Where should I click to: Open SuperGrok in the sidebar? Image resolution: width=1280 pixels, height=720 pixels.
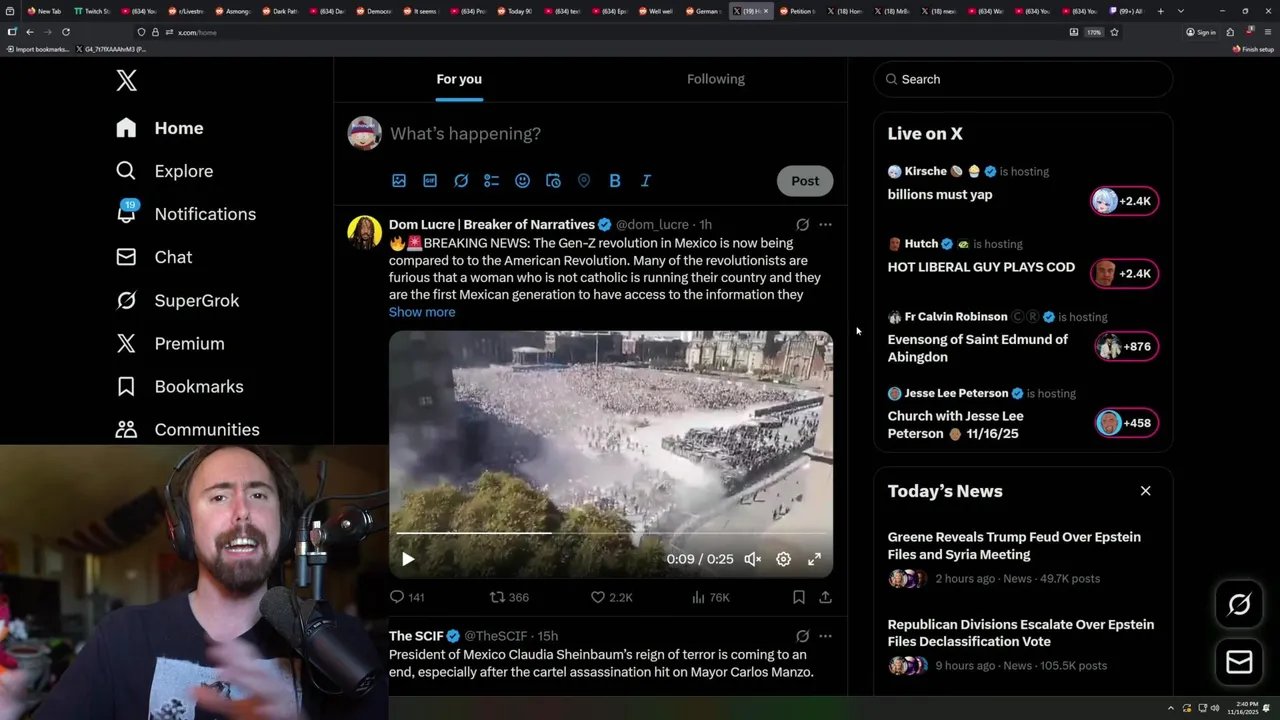tap(176, 300)
